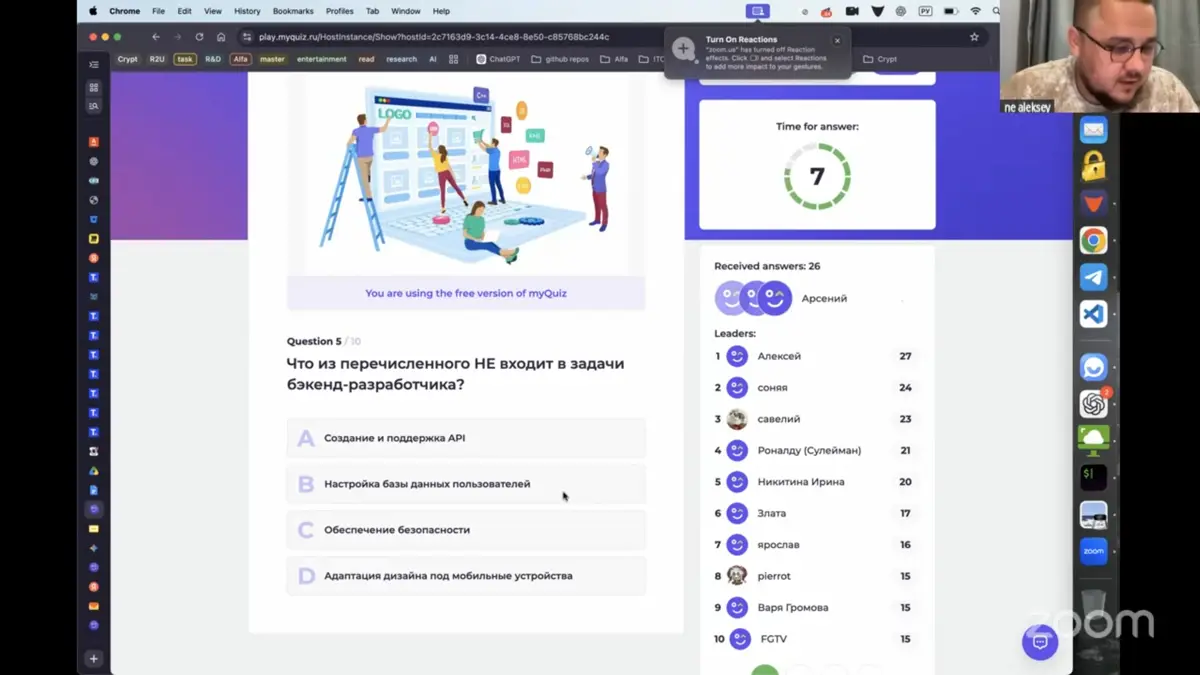
Task: Select leader соняя in the leaderboard
Action: coord(817,387)
